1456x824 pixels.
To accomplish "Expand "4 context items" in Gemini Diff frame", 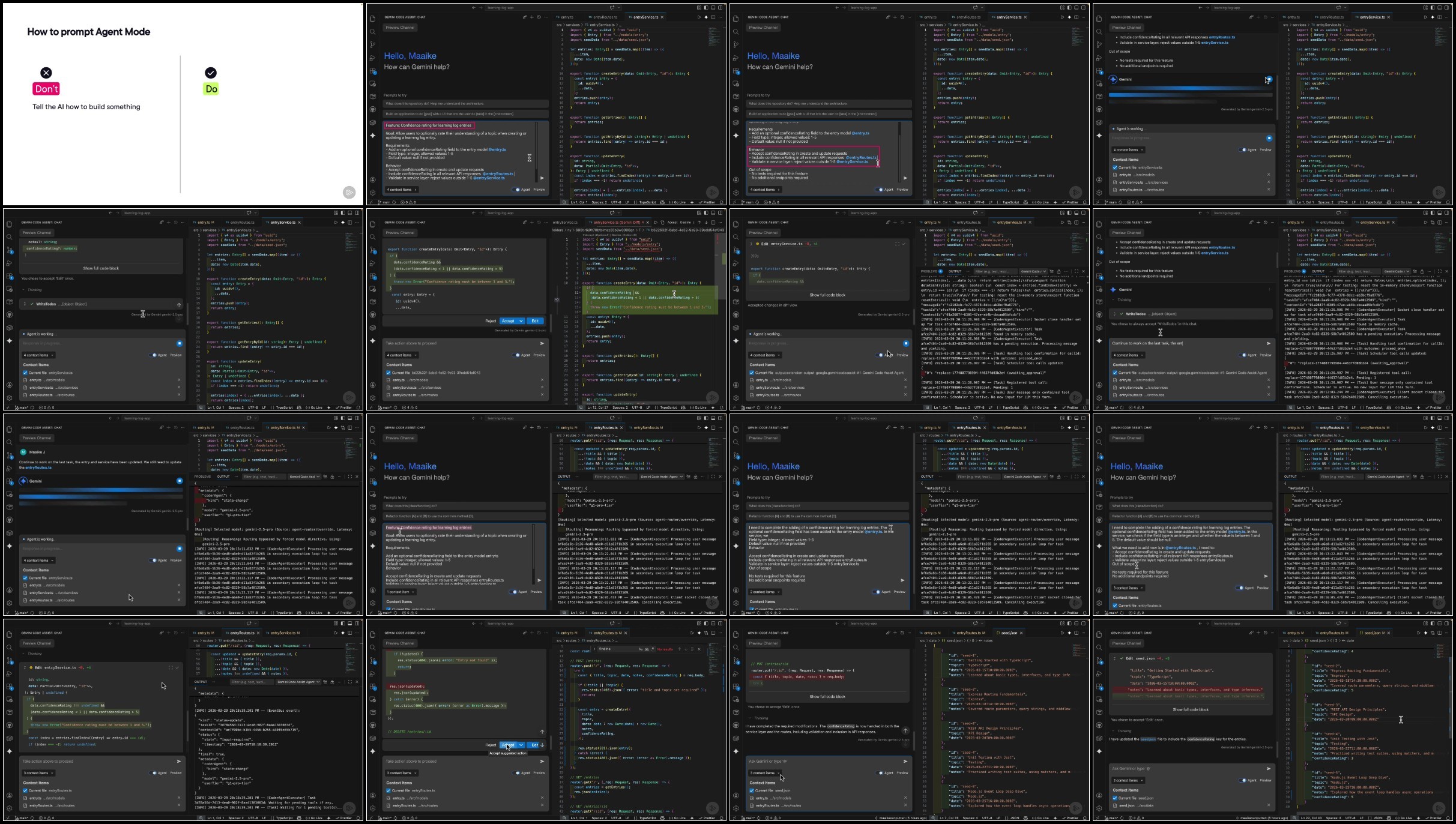I will click(401, 355).
